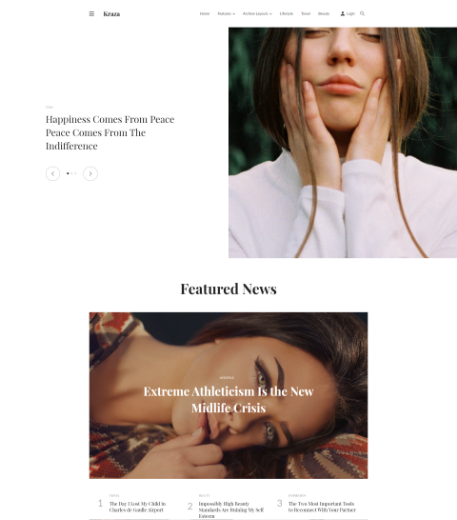Open Extreme Athleticism Is the New Midlife Crisis
The width and height of the screenshot is (457, 520).
point(229,400)
